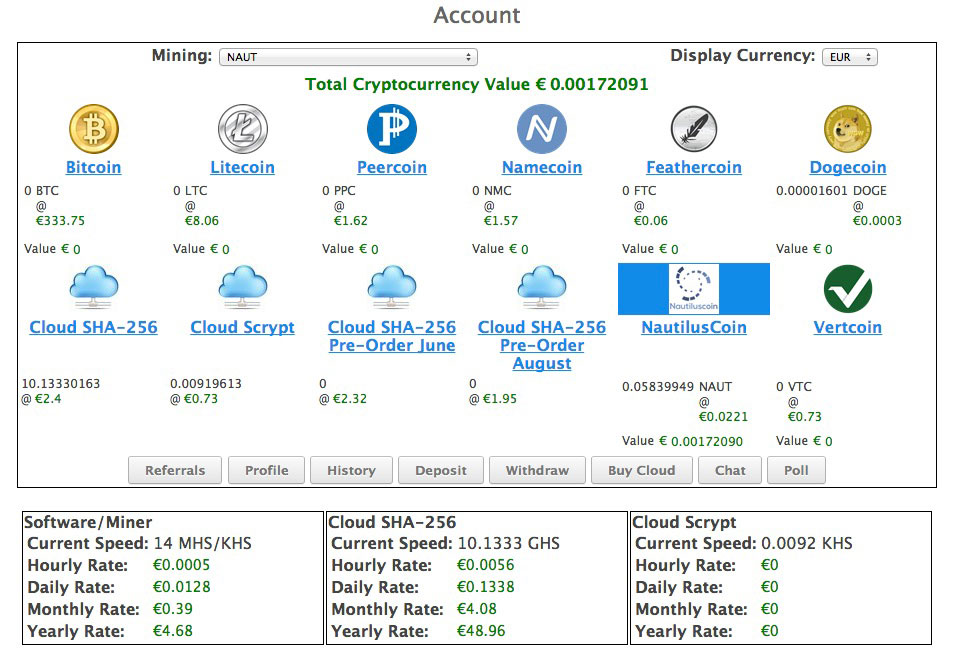Click the cloud icon above Pre-Order August
The image size is (955, 660).
(x=541, y=287)
